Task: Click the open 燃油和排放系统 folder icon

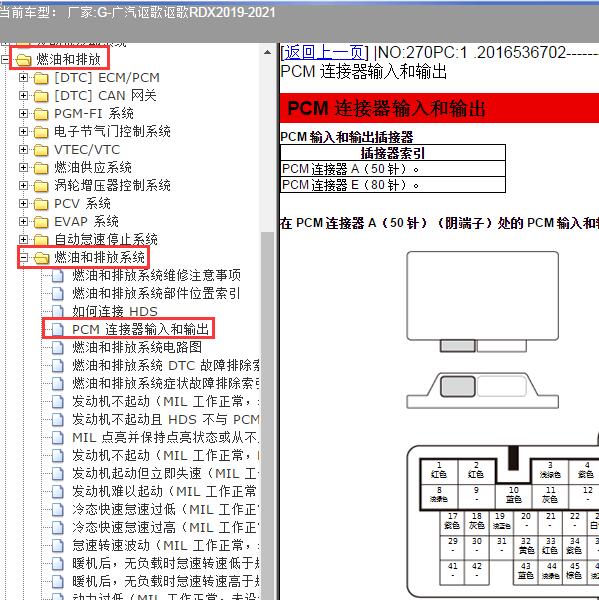Action: point(42,258)
